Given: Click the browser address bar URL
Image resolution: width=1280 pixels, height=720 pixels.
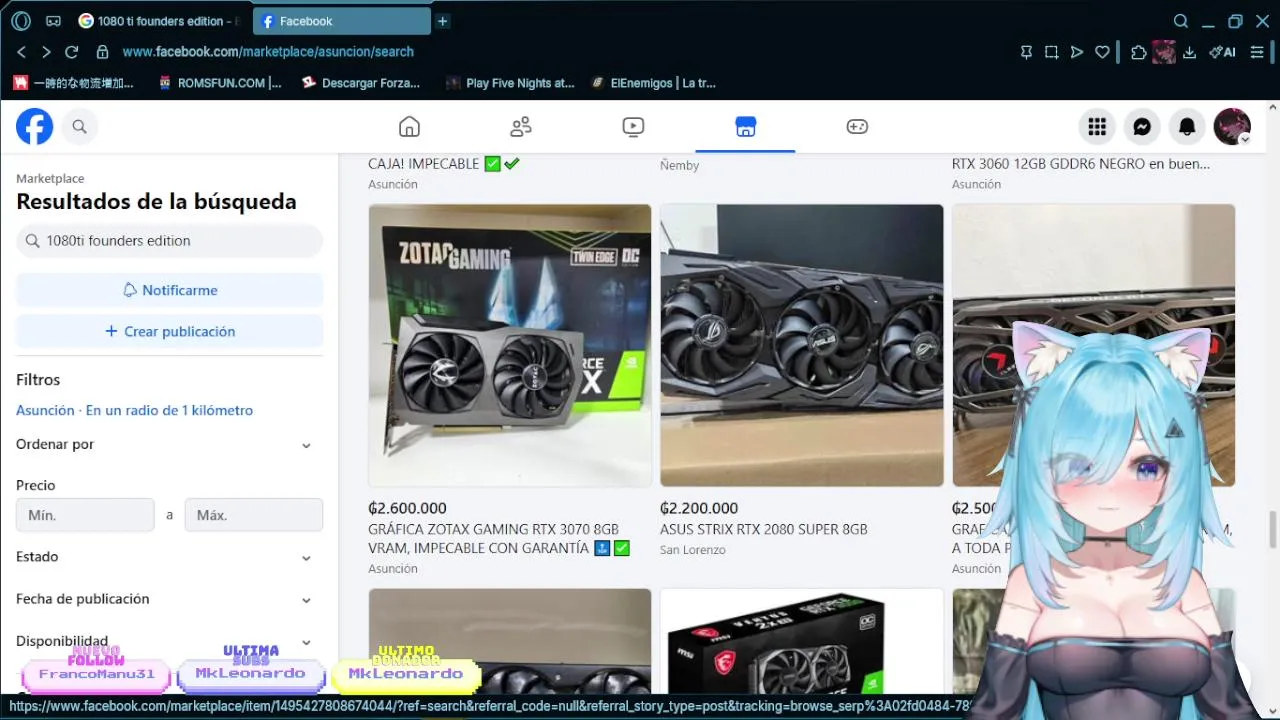Looking at the screenshot, I should click(268, 52).
